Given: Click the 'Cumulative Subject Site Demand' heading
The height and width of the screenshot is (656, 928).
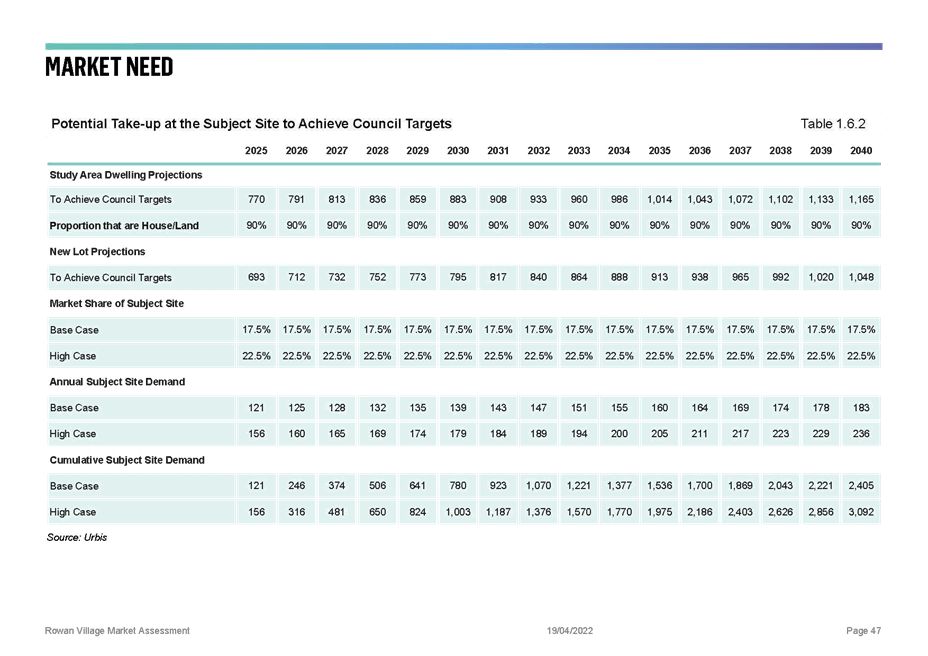Looking at the screenshot, I should (x=127, y=460).
